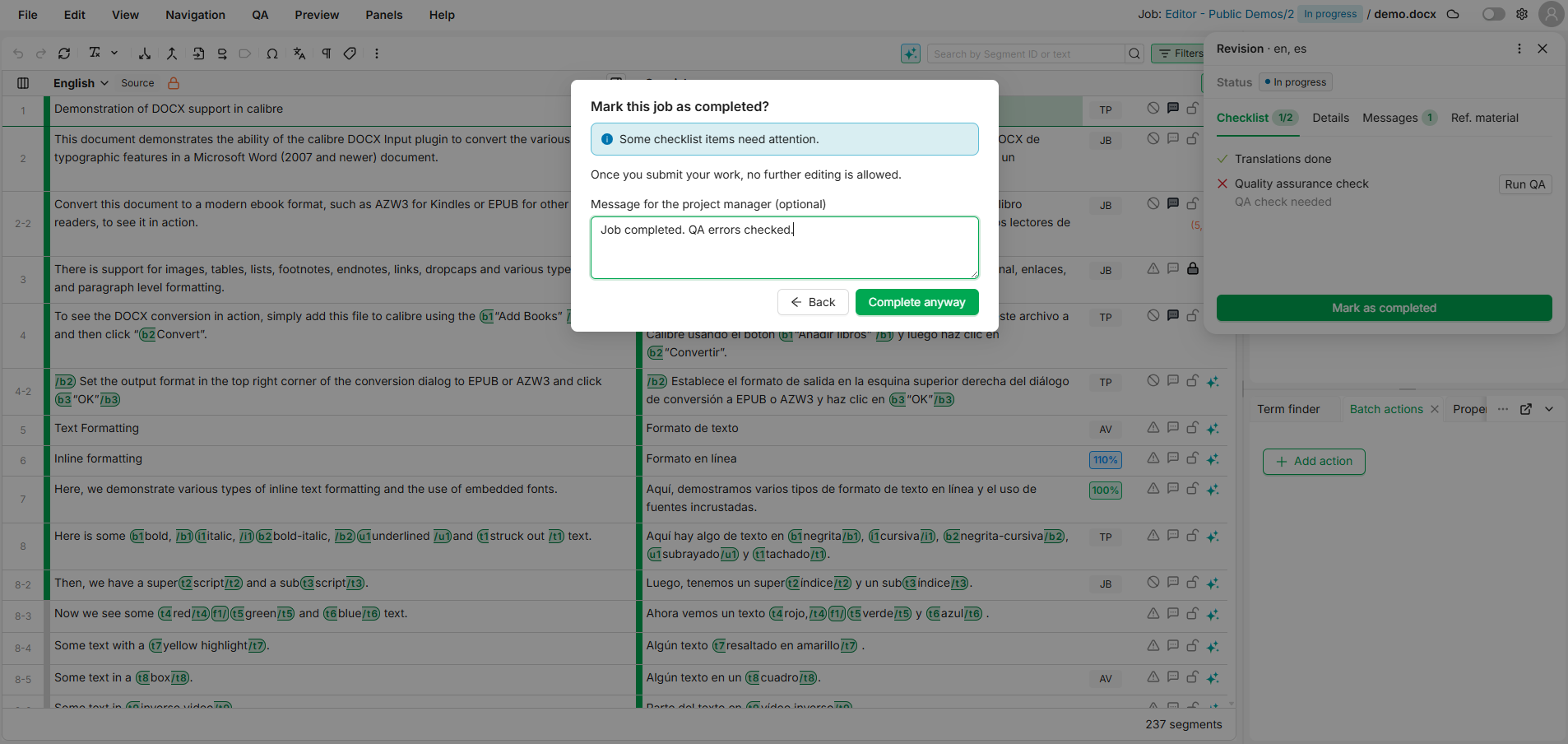The width and height of the screenshot is (1568, 744).
Task: Show more panel tabs ellipsis
Action: [1503, 409]
